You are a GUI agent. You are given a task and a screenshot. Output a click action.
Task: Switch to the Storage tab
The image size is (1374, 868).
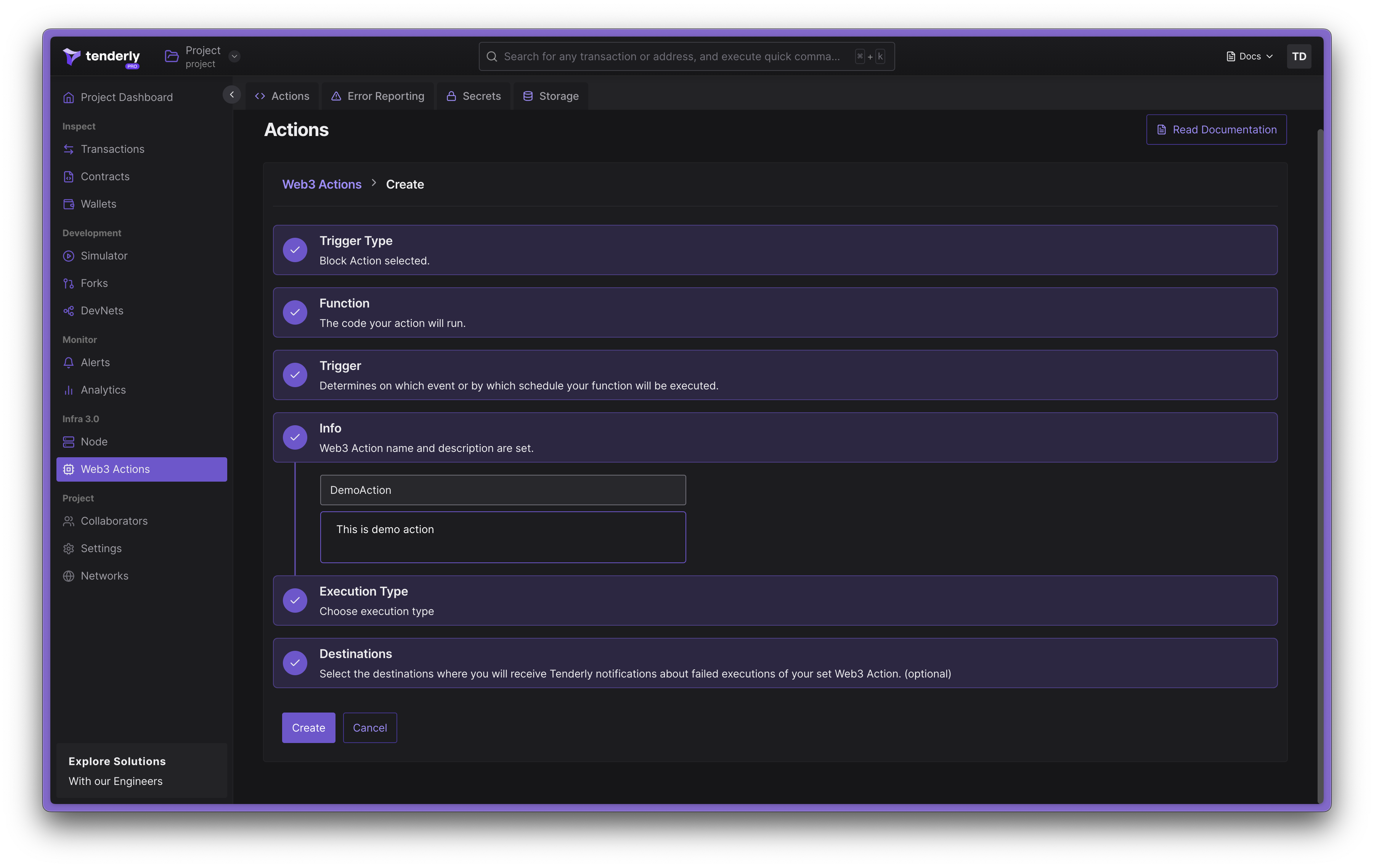click(551, 96)
